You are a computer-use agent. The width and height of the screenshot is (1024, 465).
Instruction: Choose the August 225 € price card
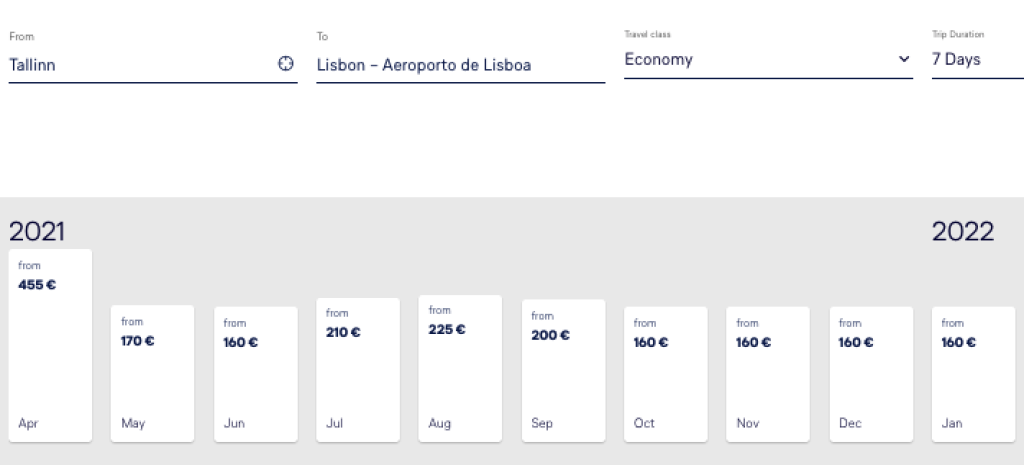click(460, 368)
